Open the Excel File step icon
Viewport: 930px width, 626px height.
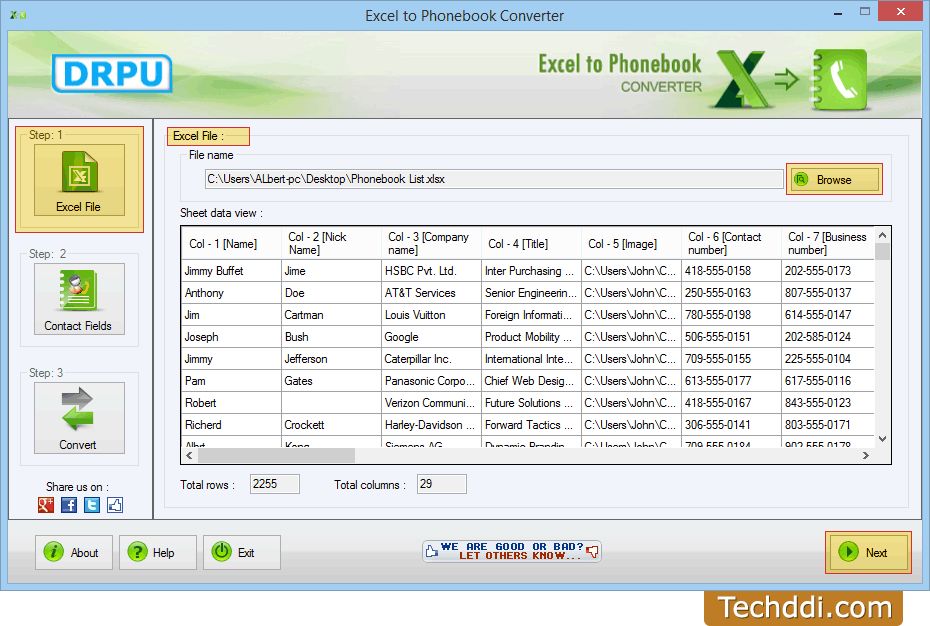[79, 179]
